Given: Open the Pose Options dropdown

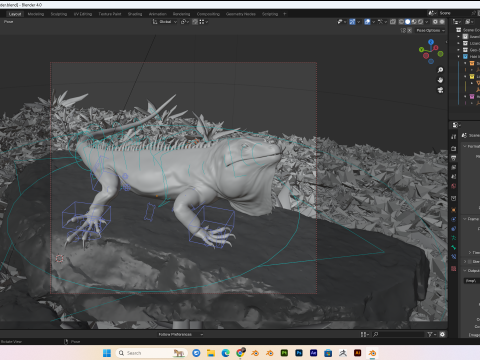Looking at the screenshot, I should [430, 30].
